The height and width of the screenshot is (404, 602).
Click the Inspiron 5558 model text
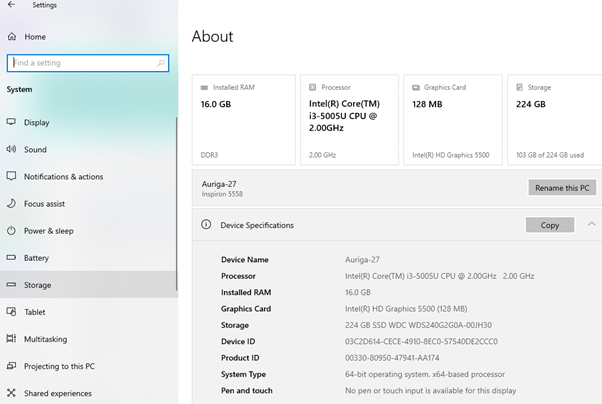point(222,194)
